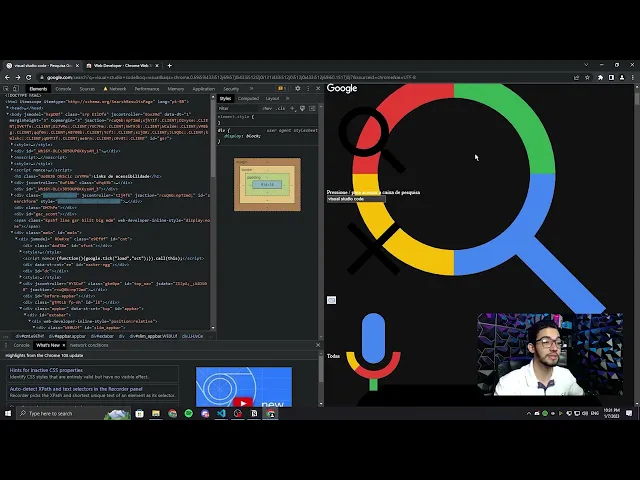Screen dimensions: 640x480
Task: Open the Security tab
Action: pos(231,89)
